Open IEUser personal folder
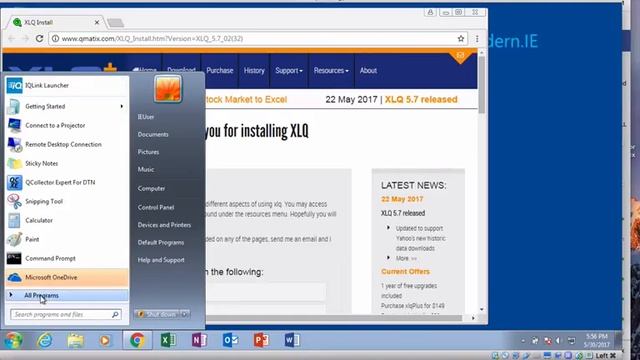The width and height of the screenshot is (640, 360). click(x=146, y=117)
